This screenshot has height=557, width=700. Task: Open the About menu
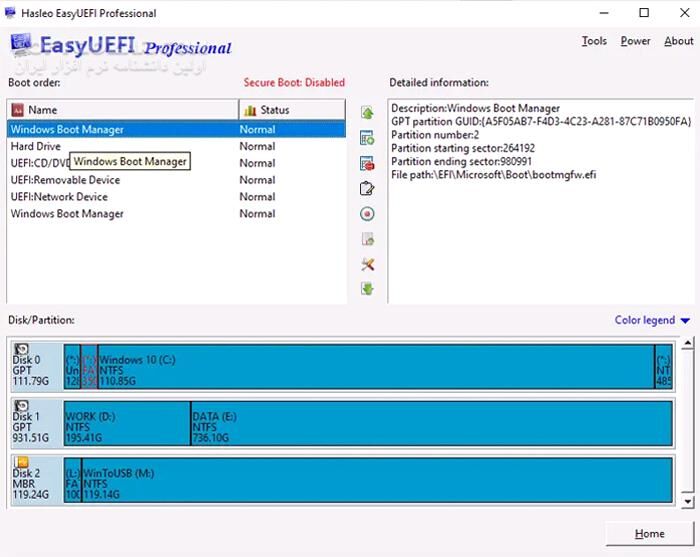[679, 41]
